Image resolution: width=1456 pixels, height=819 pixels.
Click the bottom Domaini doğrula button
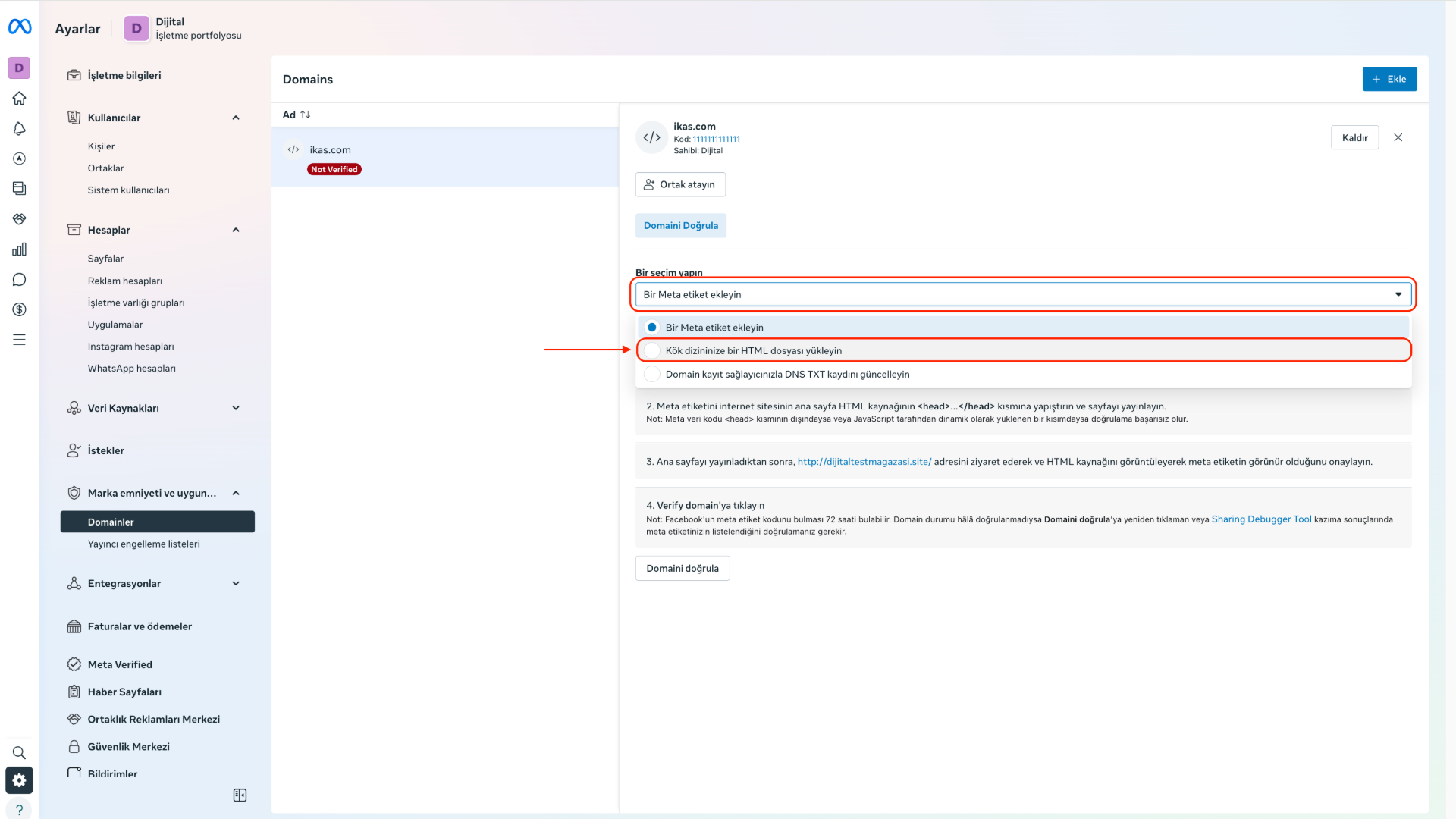pyautogui.click(x=682, y=568)
